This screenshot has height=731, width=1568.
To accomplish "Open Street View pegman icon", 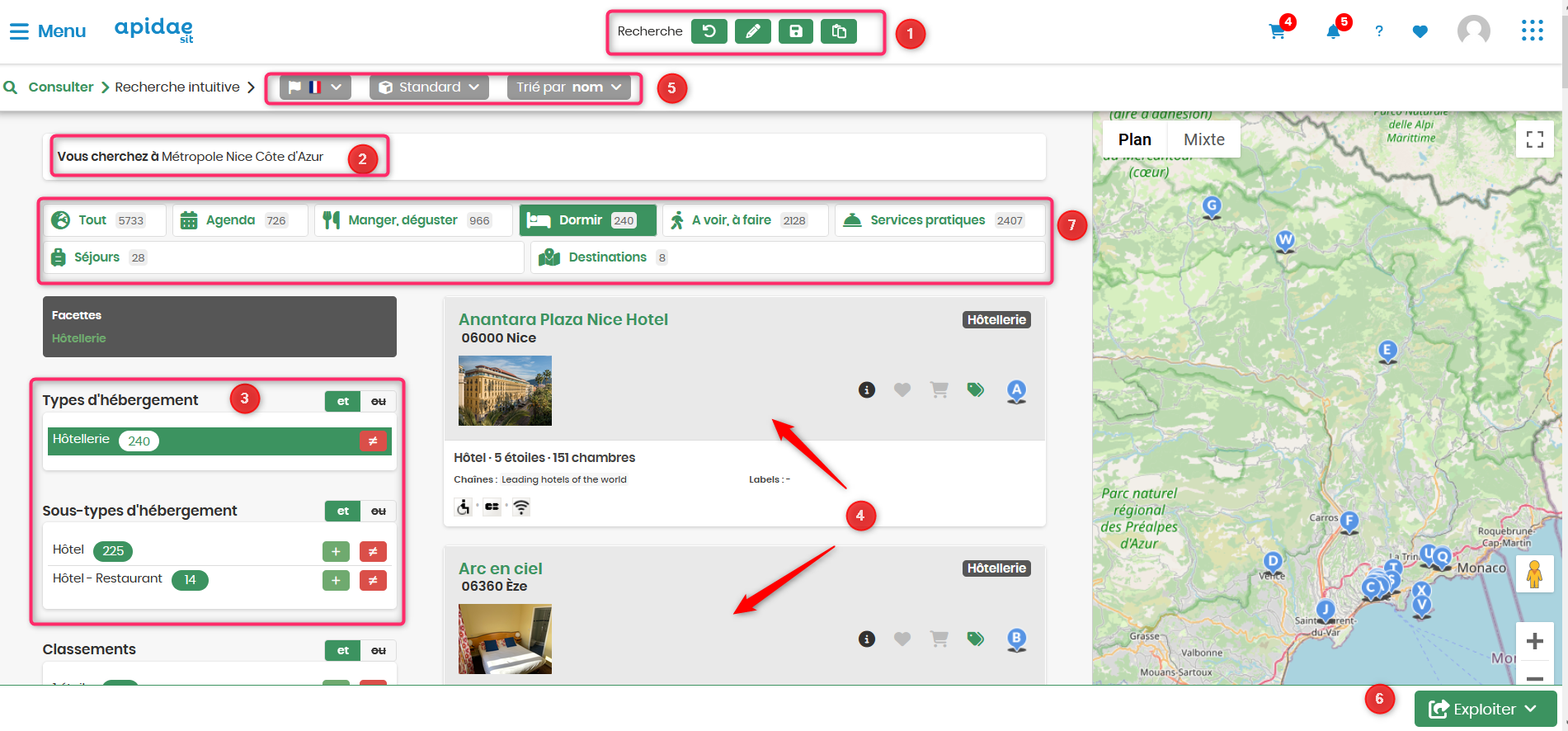I will tap(1534, 573).
